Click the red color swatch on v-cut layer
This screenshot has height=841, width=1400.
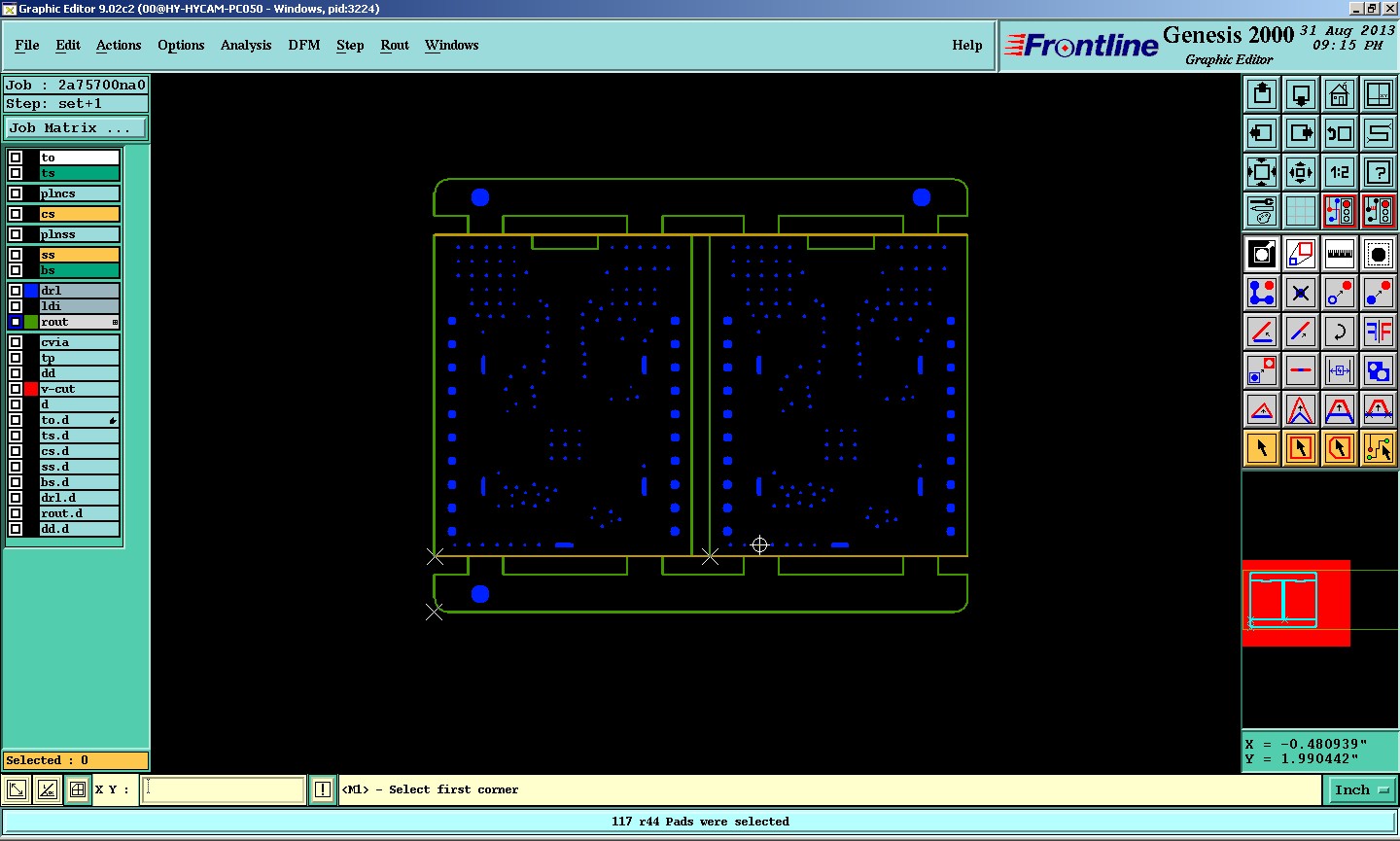point(31,389)
